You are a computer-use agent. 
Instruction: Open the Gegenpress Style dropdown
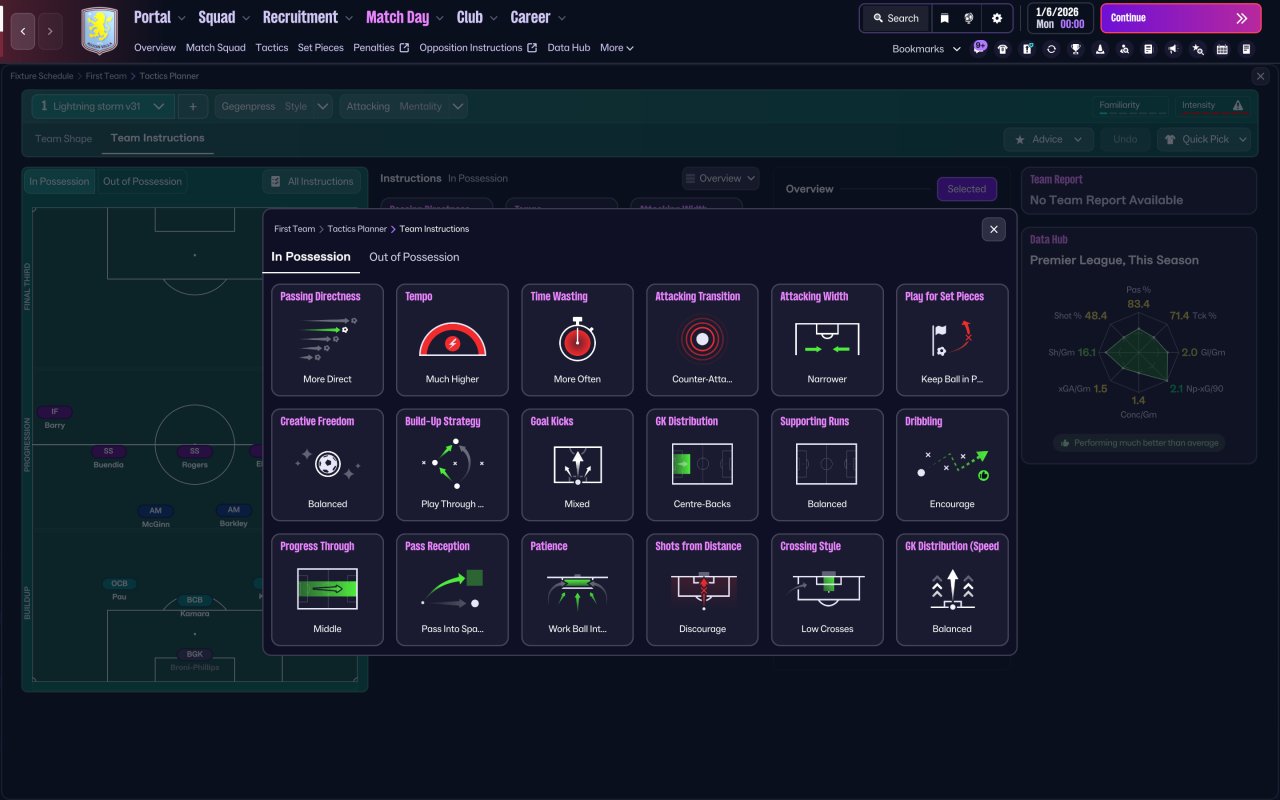[274, 106]
